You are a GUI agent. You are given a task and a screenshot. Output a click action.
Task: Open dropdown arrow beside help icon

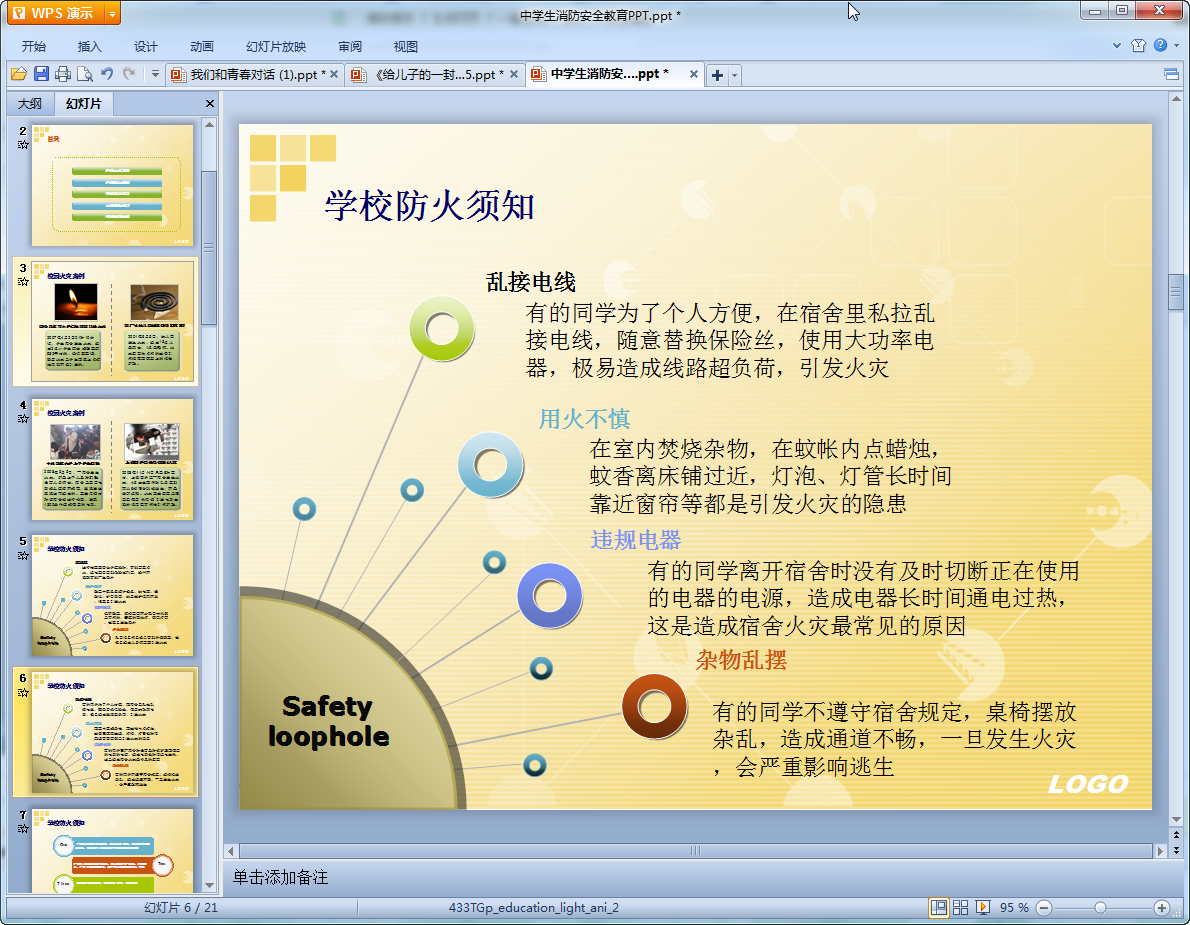[1177, 46]
